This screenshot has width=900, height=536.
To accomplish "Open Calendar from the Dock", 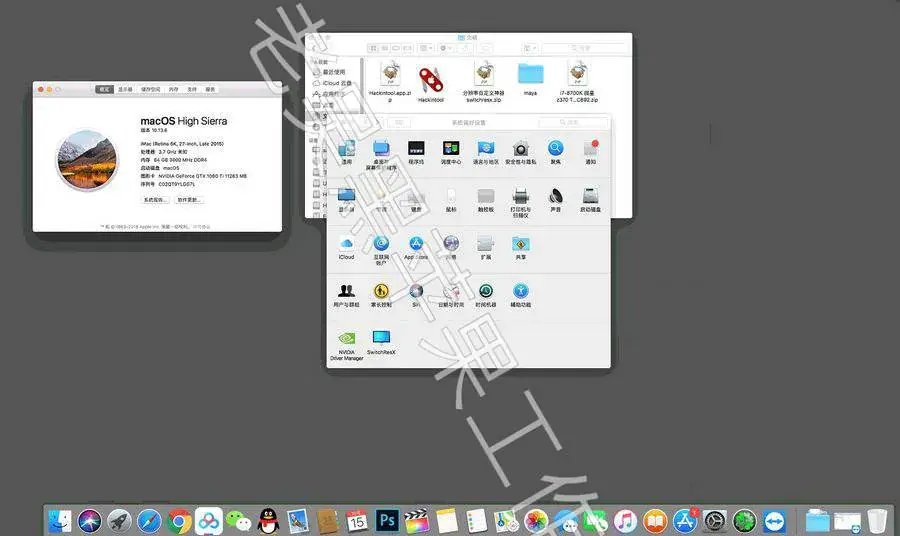I will coord(358,521).
